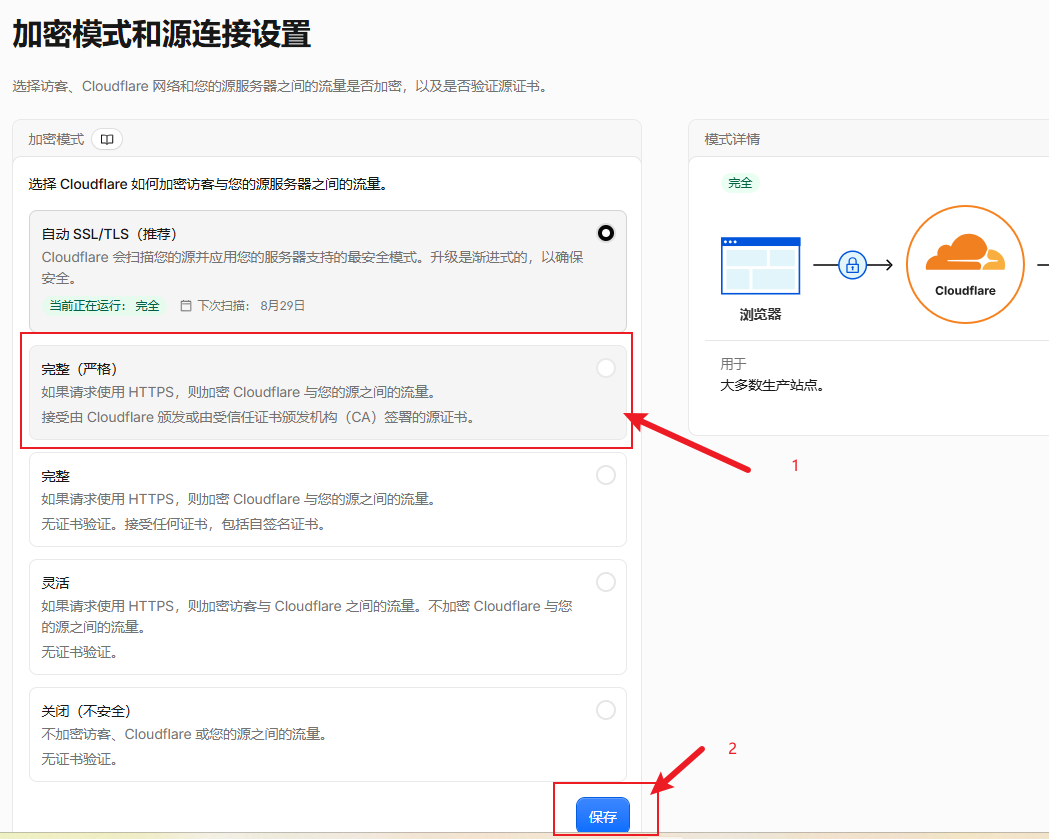Select the 关闭（不安全）radio button
1049x839 pixels.
[x=605, y=710]
